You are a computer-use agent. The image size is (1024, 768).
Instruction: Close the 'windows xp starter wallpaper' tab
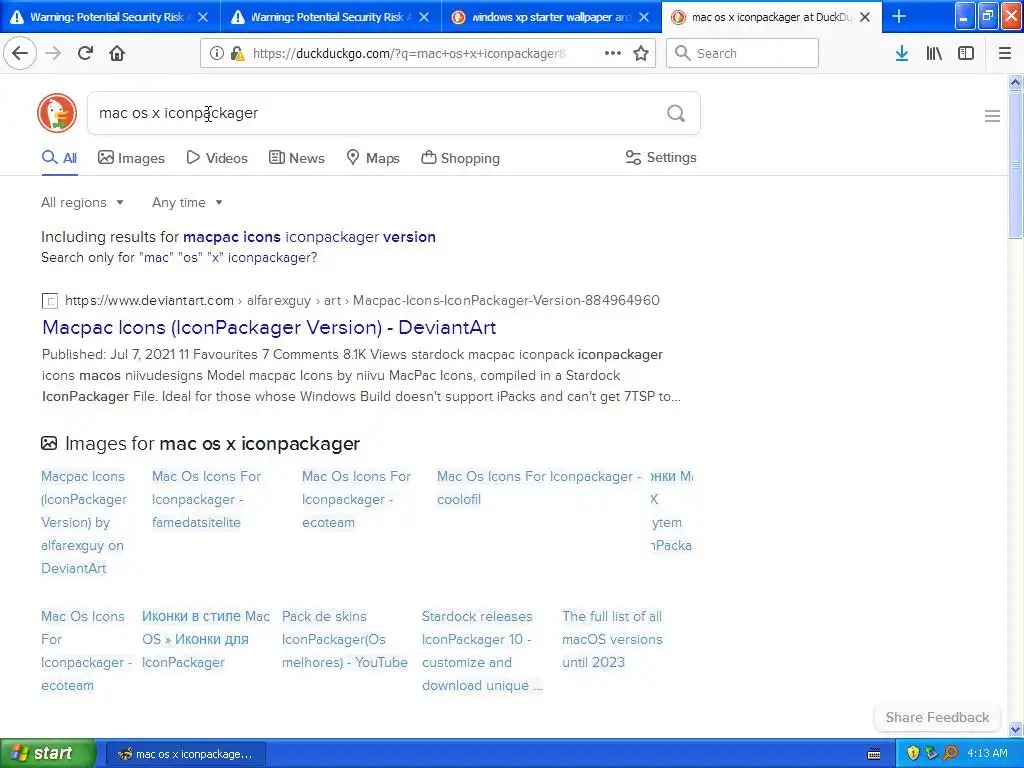tap(644, 17)
